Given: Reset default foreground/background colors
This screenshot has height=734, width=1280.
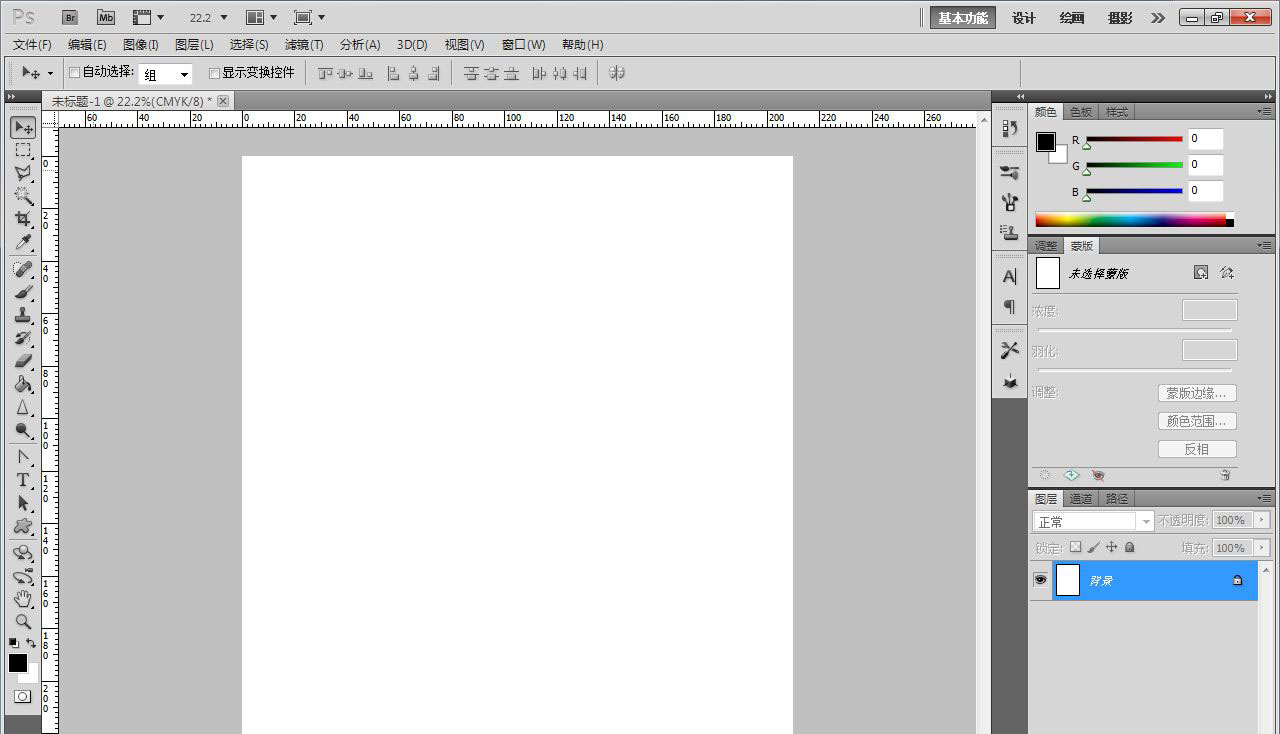Looking at the screenshot, I should [14, 643].
